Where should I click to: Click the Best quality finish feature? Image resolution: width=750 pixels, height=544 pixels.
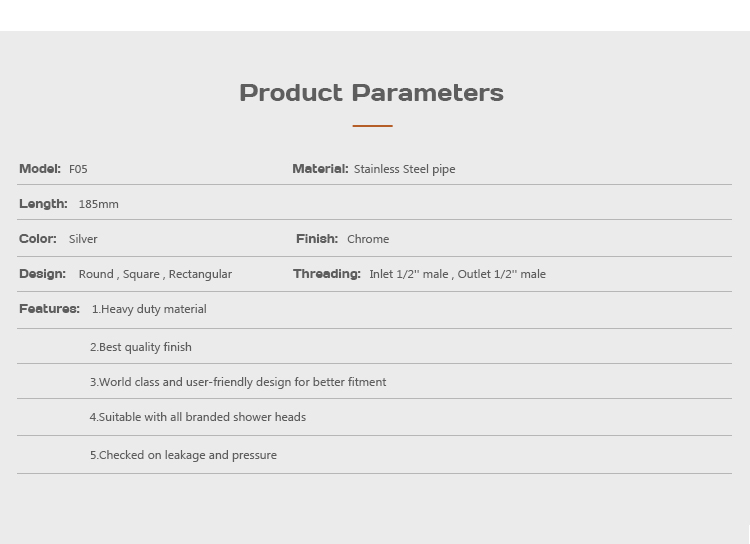click(140, 347)
